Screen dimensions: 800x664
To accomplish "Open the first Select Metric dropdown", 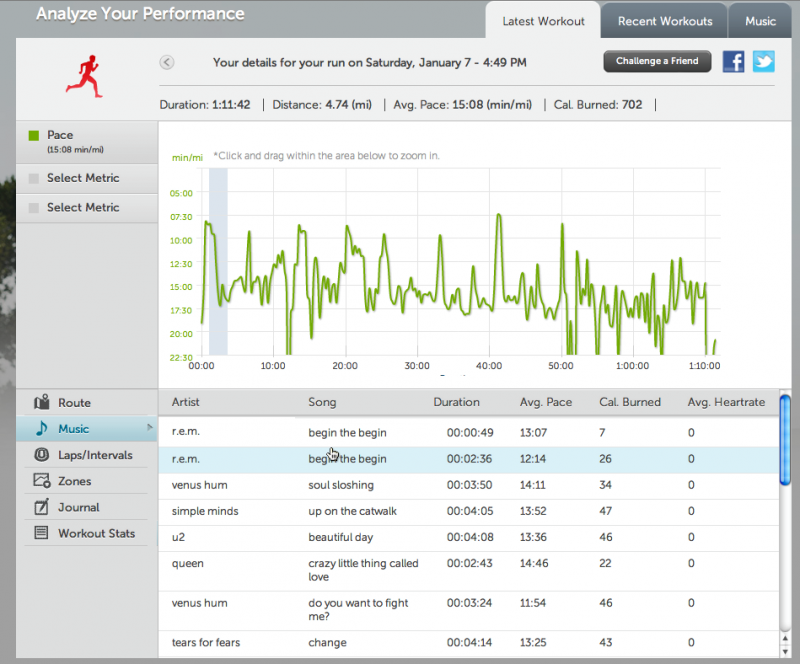I will coord(83,178).
